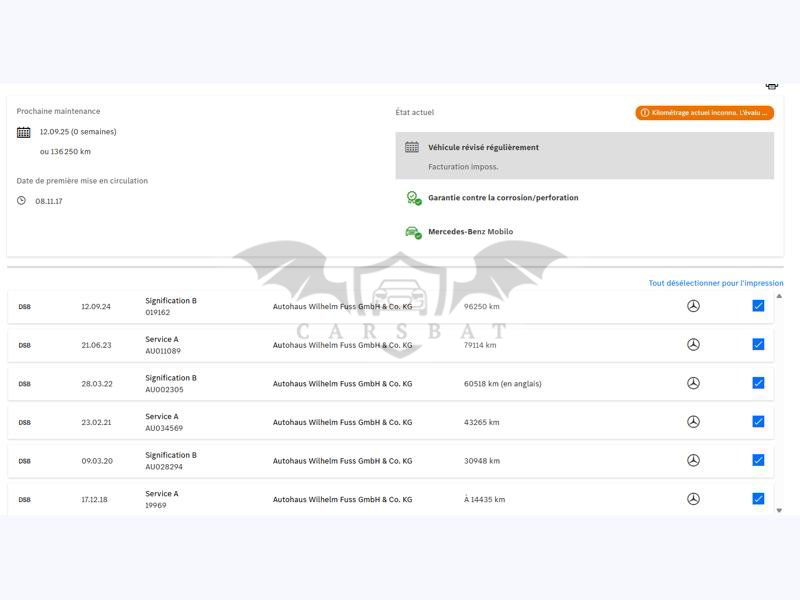Select the Service A AU011089 row
This screenshot has width=800, height=600.
click(x=390, y=345)
